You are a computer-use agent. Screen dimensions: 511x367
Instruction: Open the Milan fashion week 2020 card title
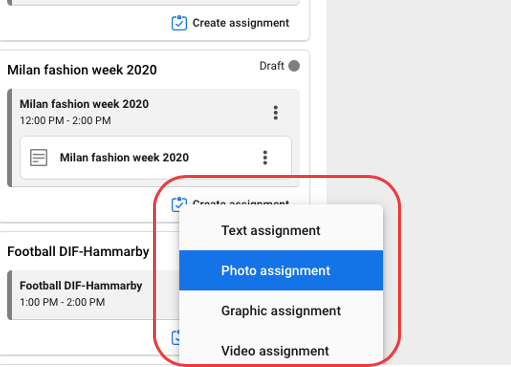82,70
